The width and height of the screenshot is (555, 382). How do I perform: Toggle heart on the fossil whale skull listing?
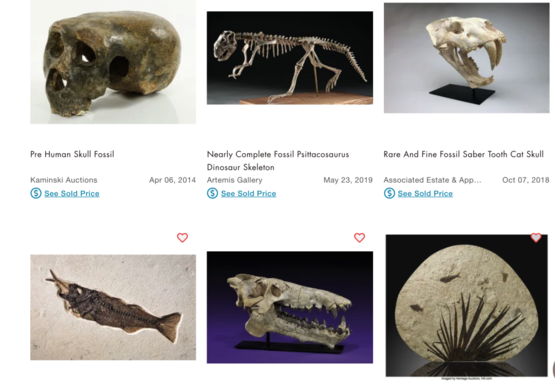(359, 238)
